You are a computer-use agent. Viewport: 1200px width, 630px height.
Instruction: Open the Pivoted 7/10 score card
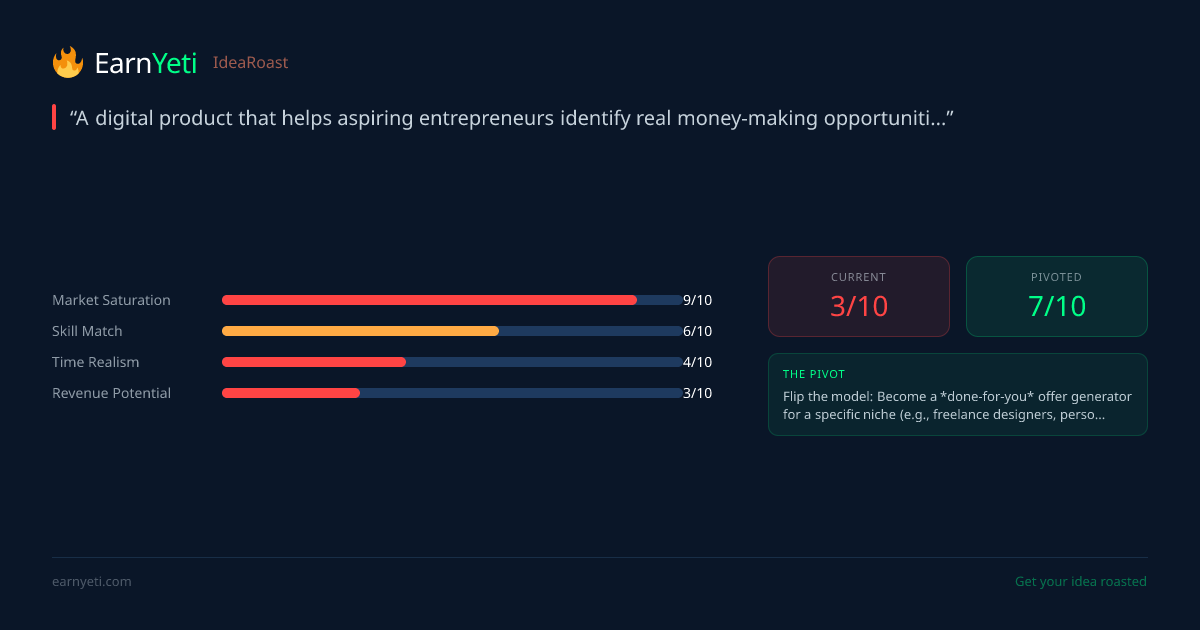coord(1056,296)
